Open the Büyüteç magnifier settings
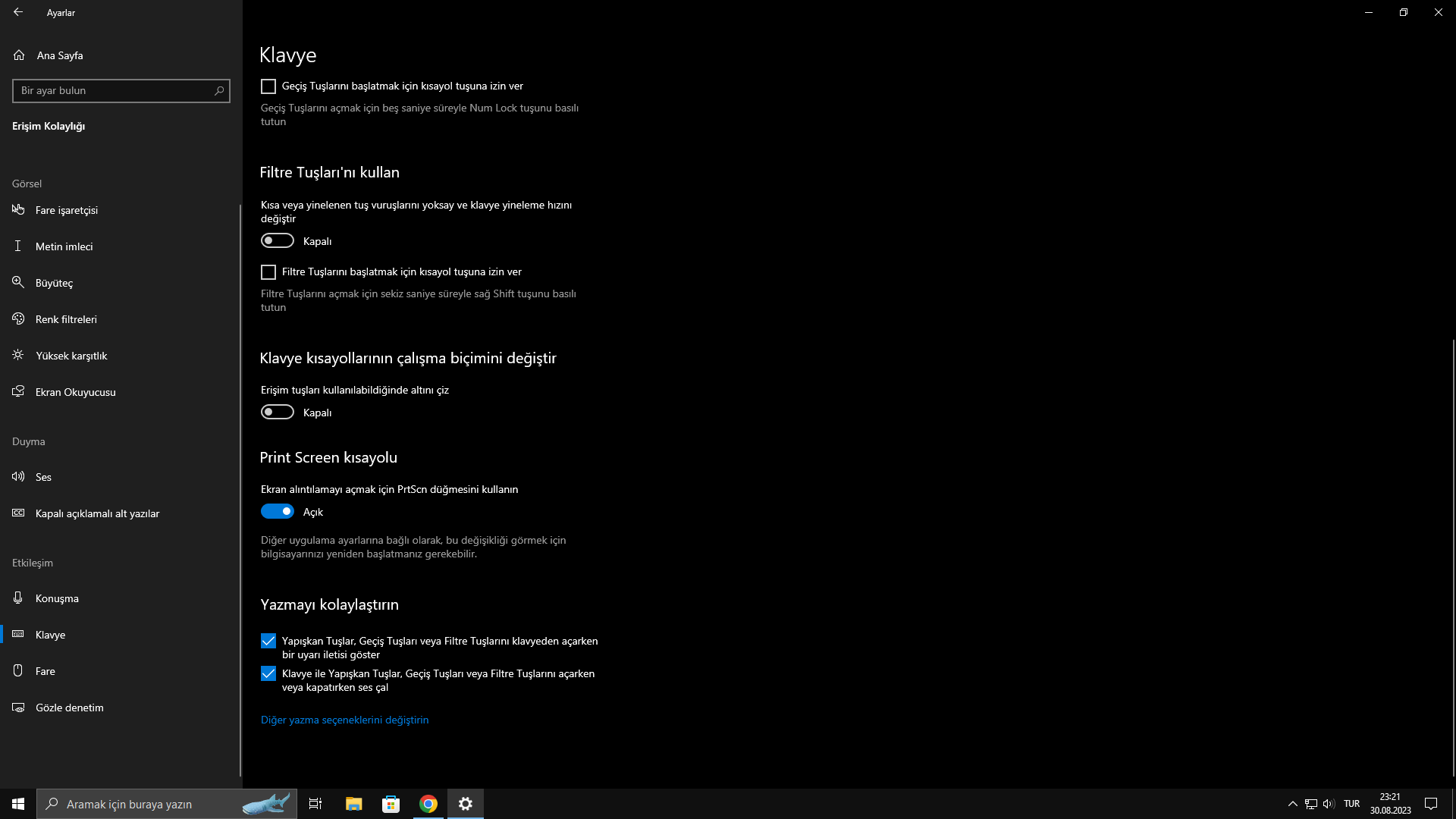This screenshot has width=1456, height=819. [x=54, y=283]
